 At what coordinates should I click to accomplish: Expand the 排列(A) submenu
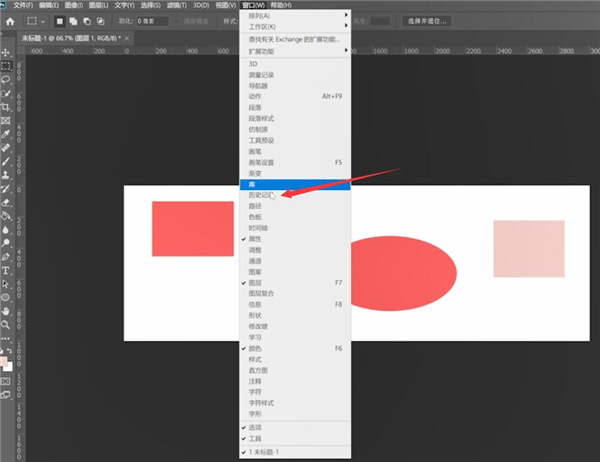click(295, 16)
